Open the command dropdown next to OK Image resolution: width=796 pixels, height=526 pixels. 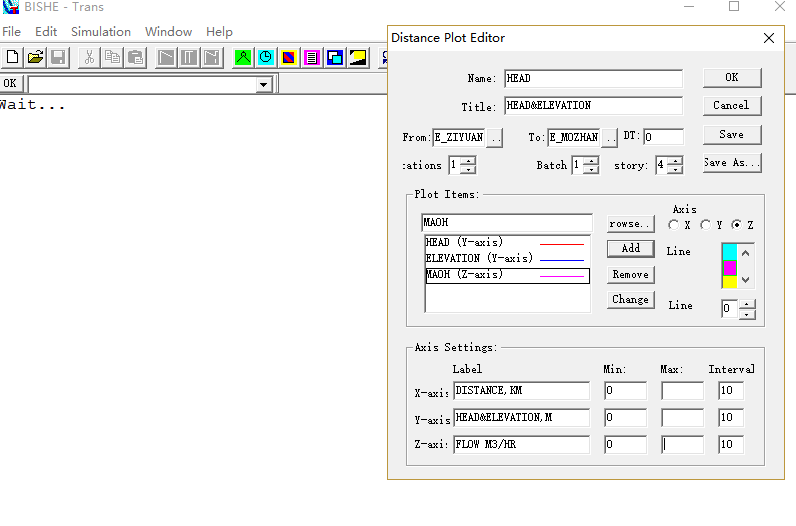coord(264,85)
